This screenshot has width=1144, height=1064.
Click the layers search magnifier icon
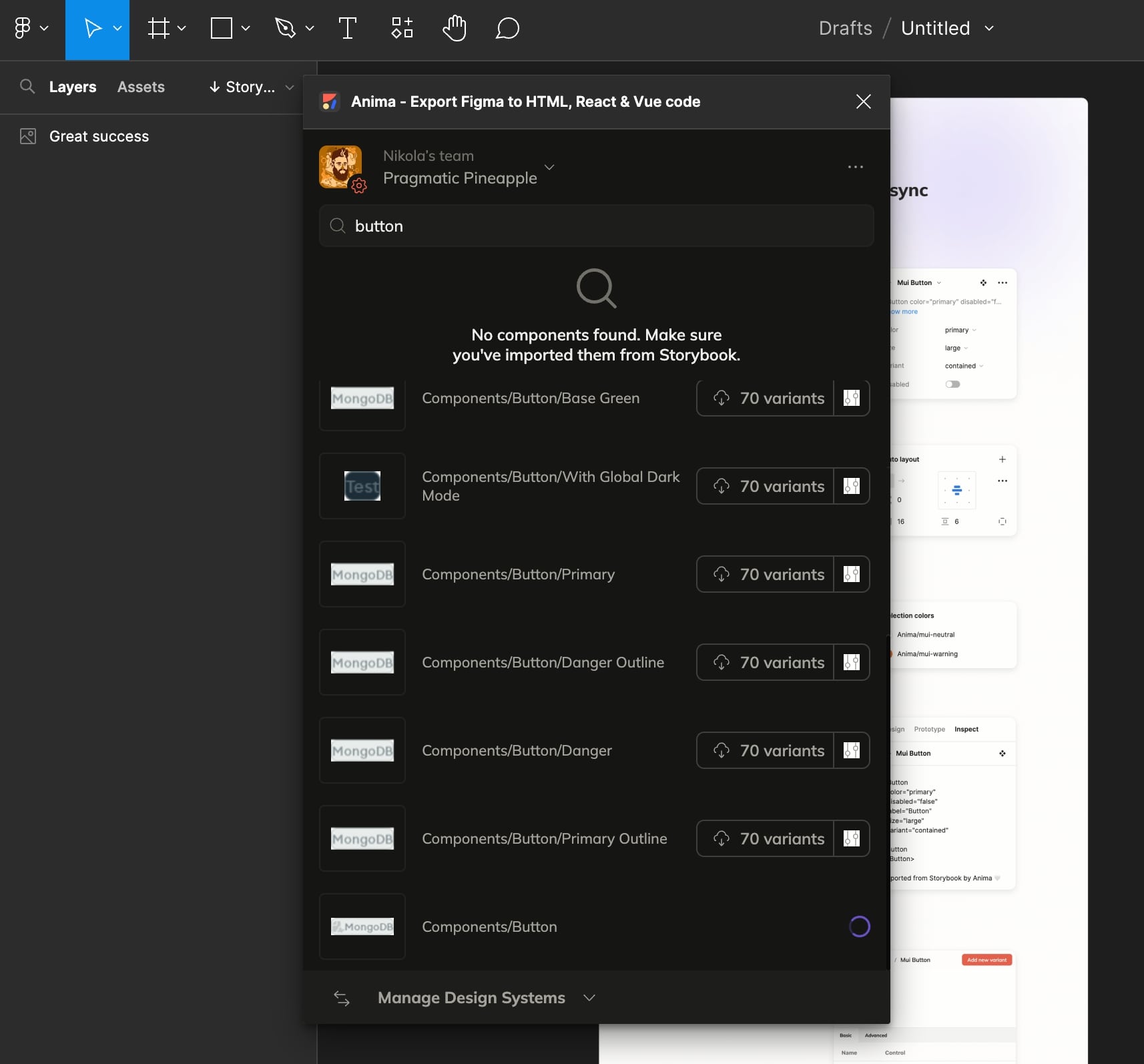click(27, 87)
